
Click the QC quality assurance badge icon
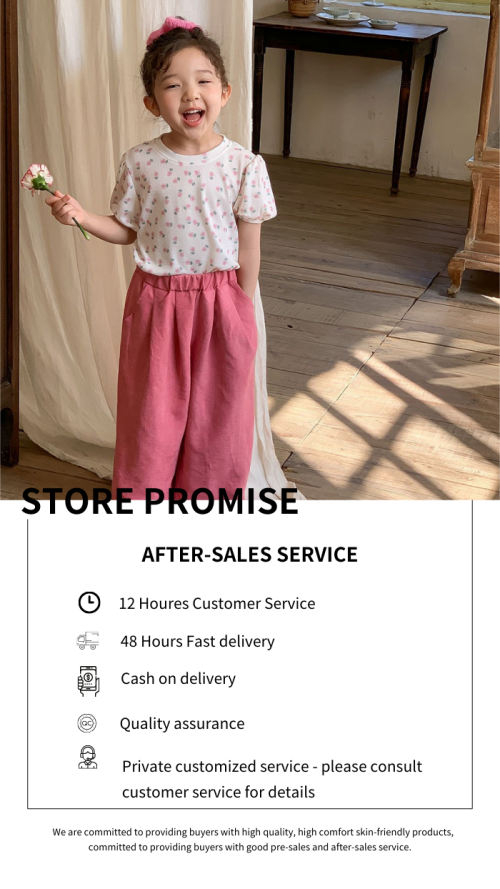point(87,723)
